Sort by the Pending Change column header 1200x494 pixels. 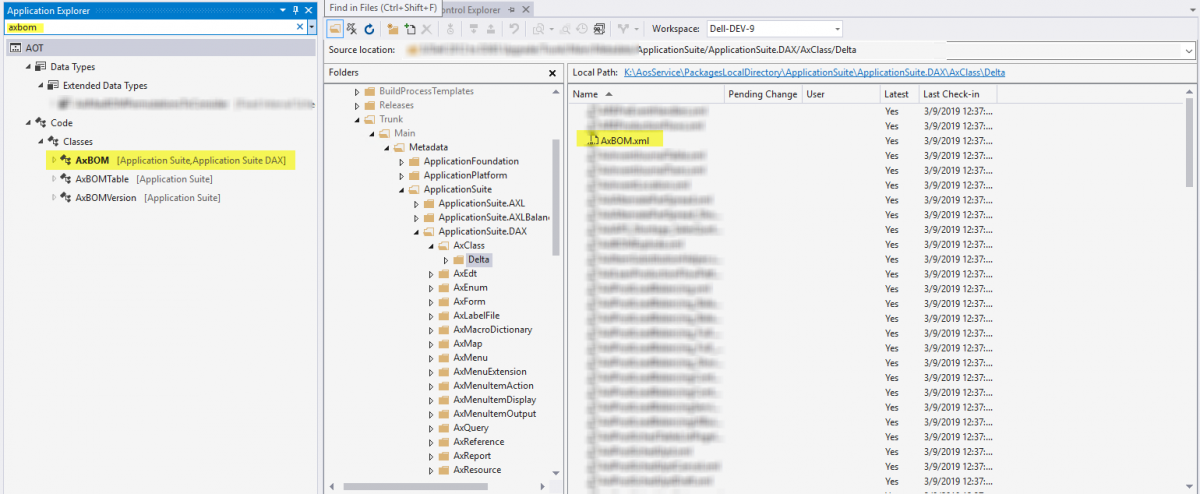click(x=763, y=94)
